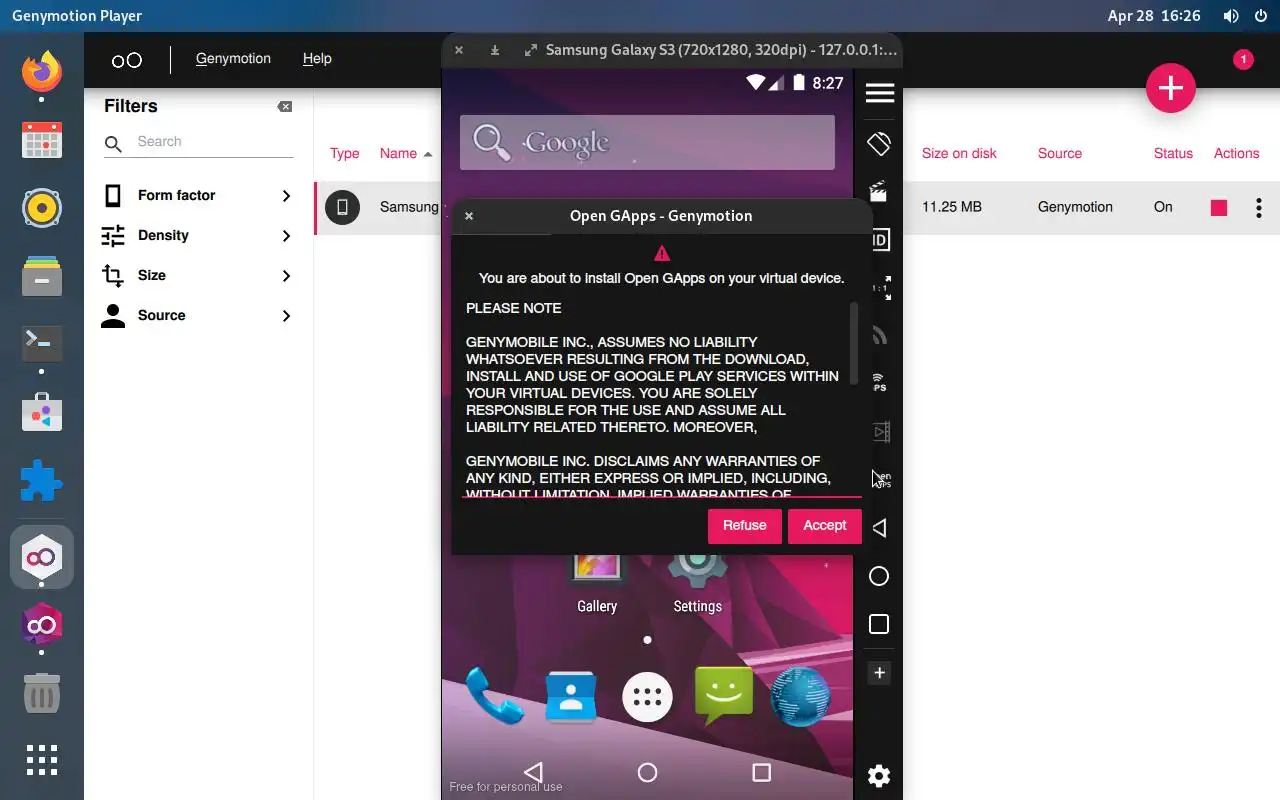Expand the Source filter

point(198,316)
